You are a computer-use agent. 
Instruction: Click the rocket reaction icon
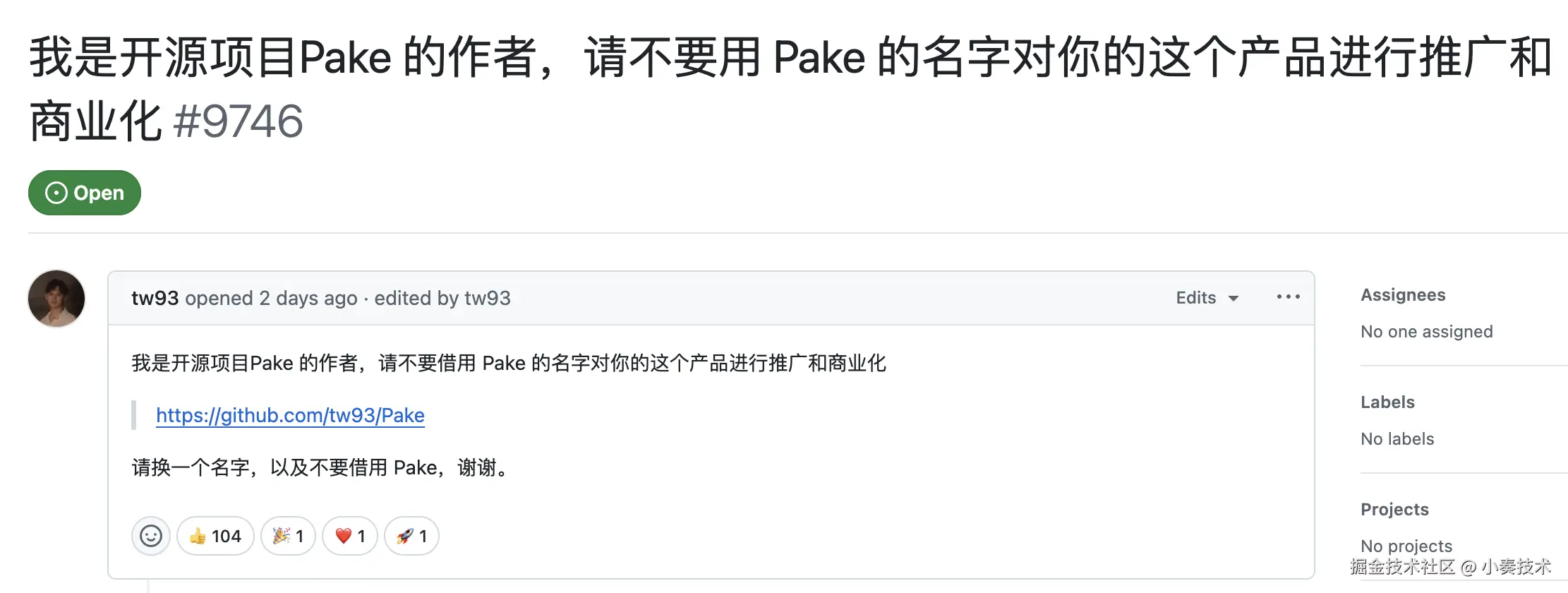tap(405, 536)
